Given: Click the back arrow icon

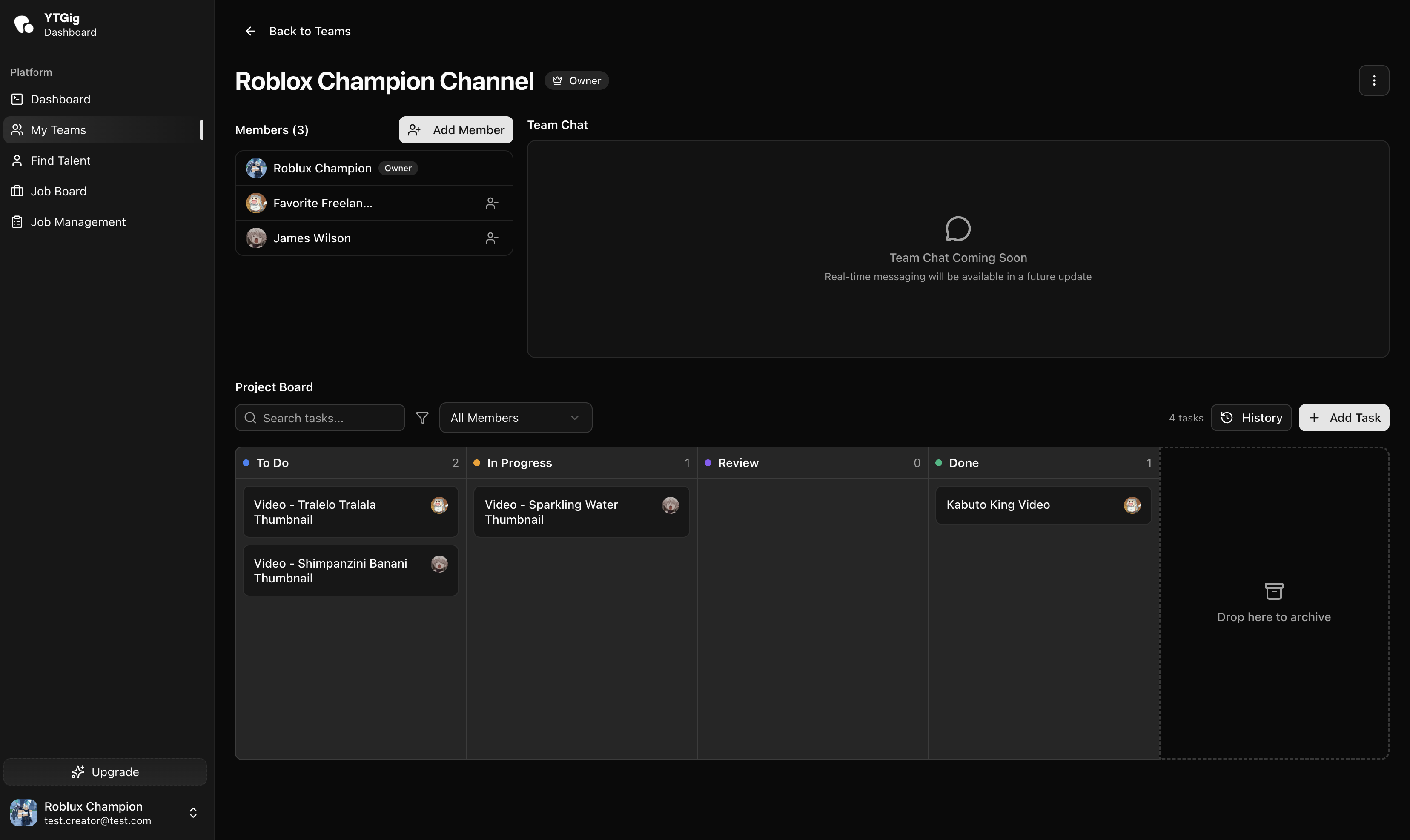Looking at the screenshot, I should click(x=250, y=31).
